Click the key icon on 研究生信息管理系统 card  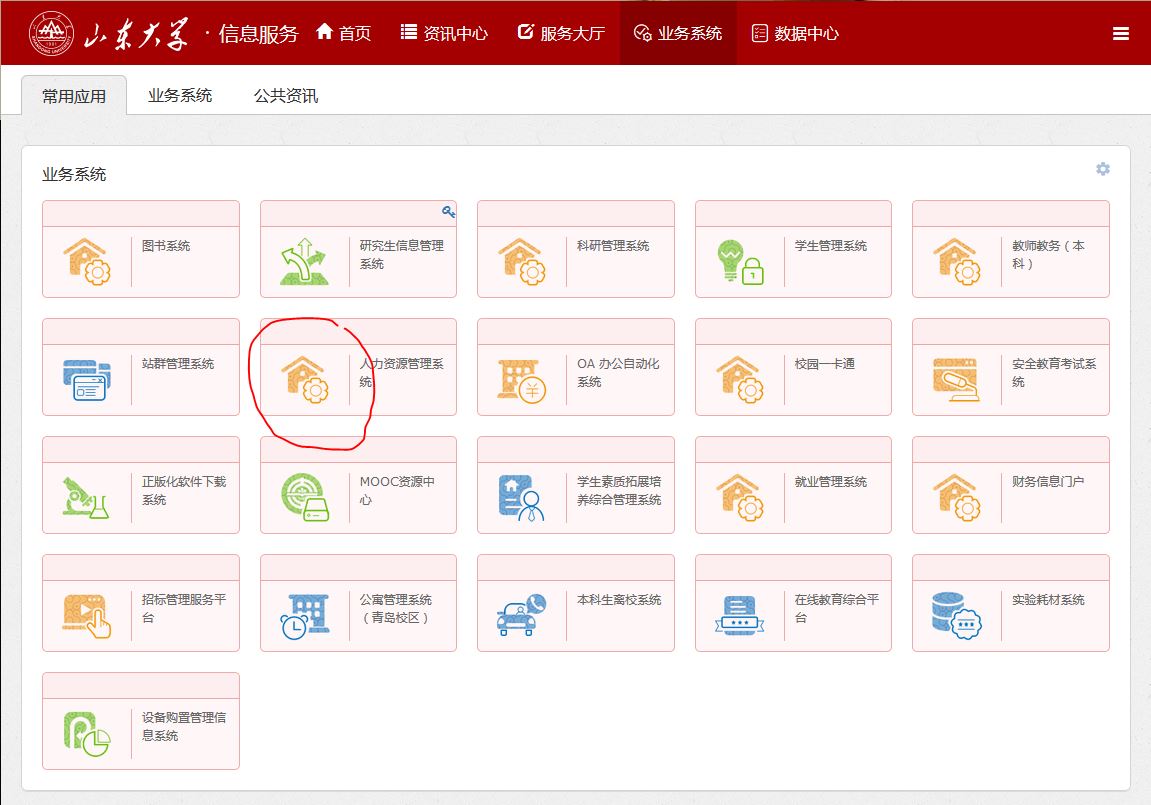[x=448, y=211]
